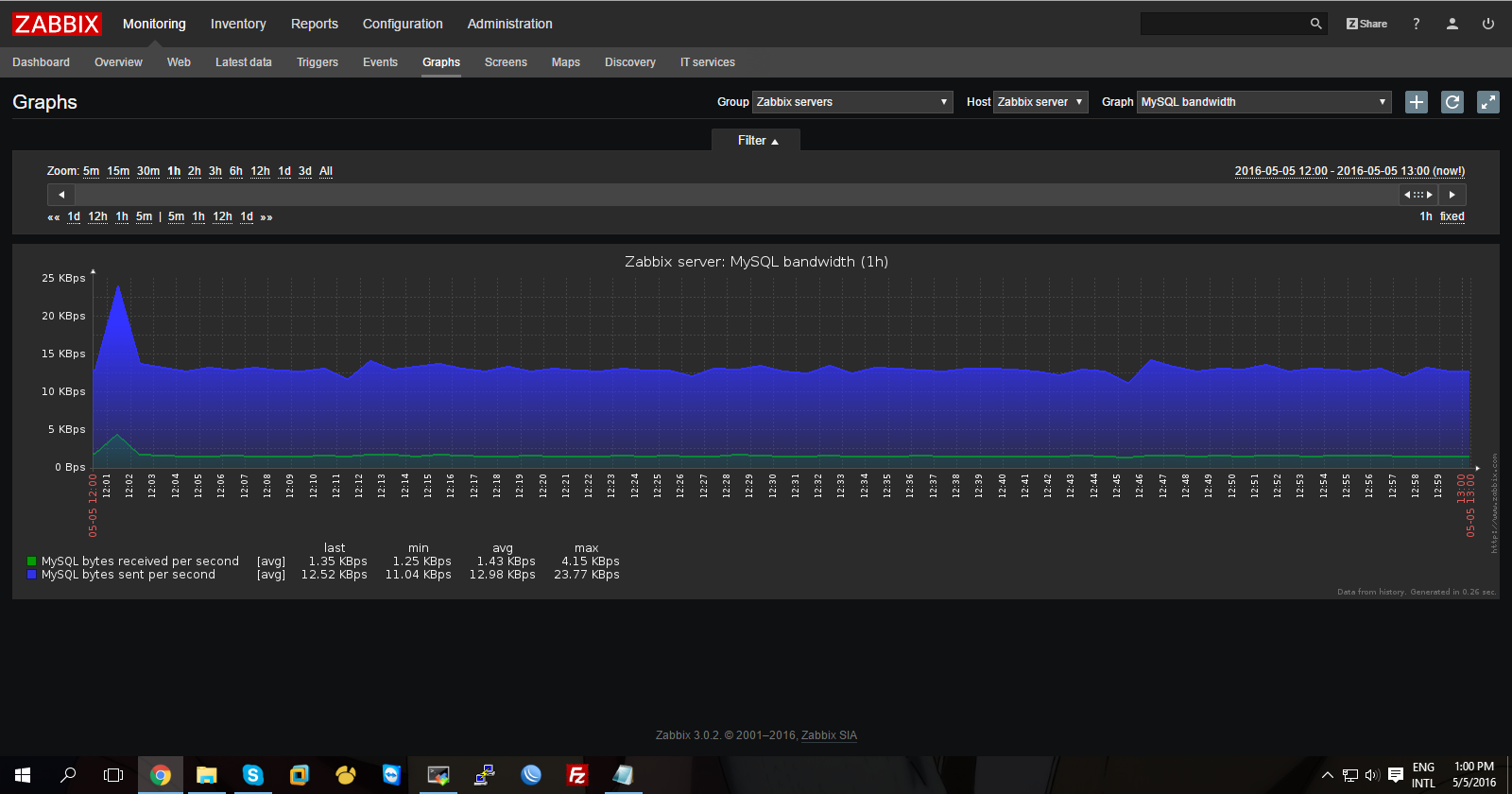Click the ENG INTL language indicator

[x=1423, y=775]
